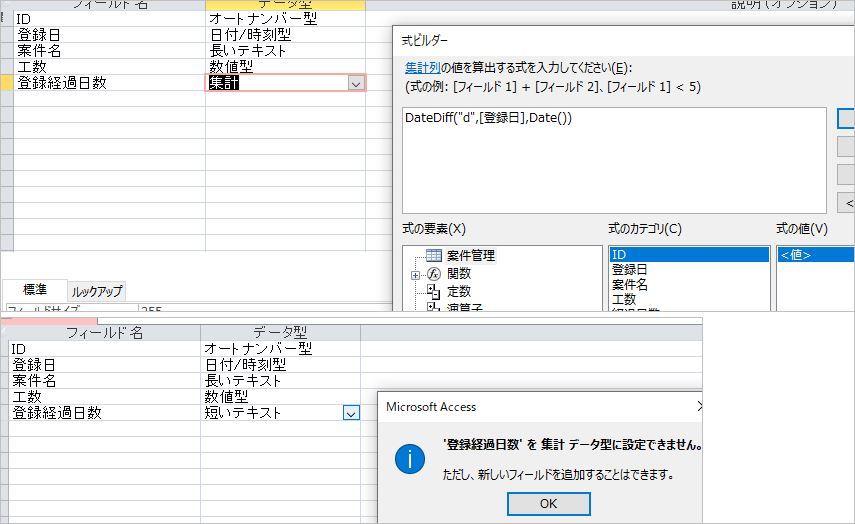Click 日付/時刻型 data type in upper table

click(x=285, y=35)
